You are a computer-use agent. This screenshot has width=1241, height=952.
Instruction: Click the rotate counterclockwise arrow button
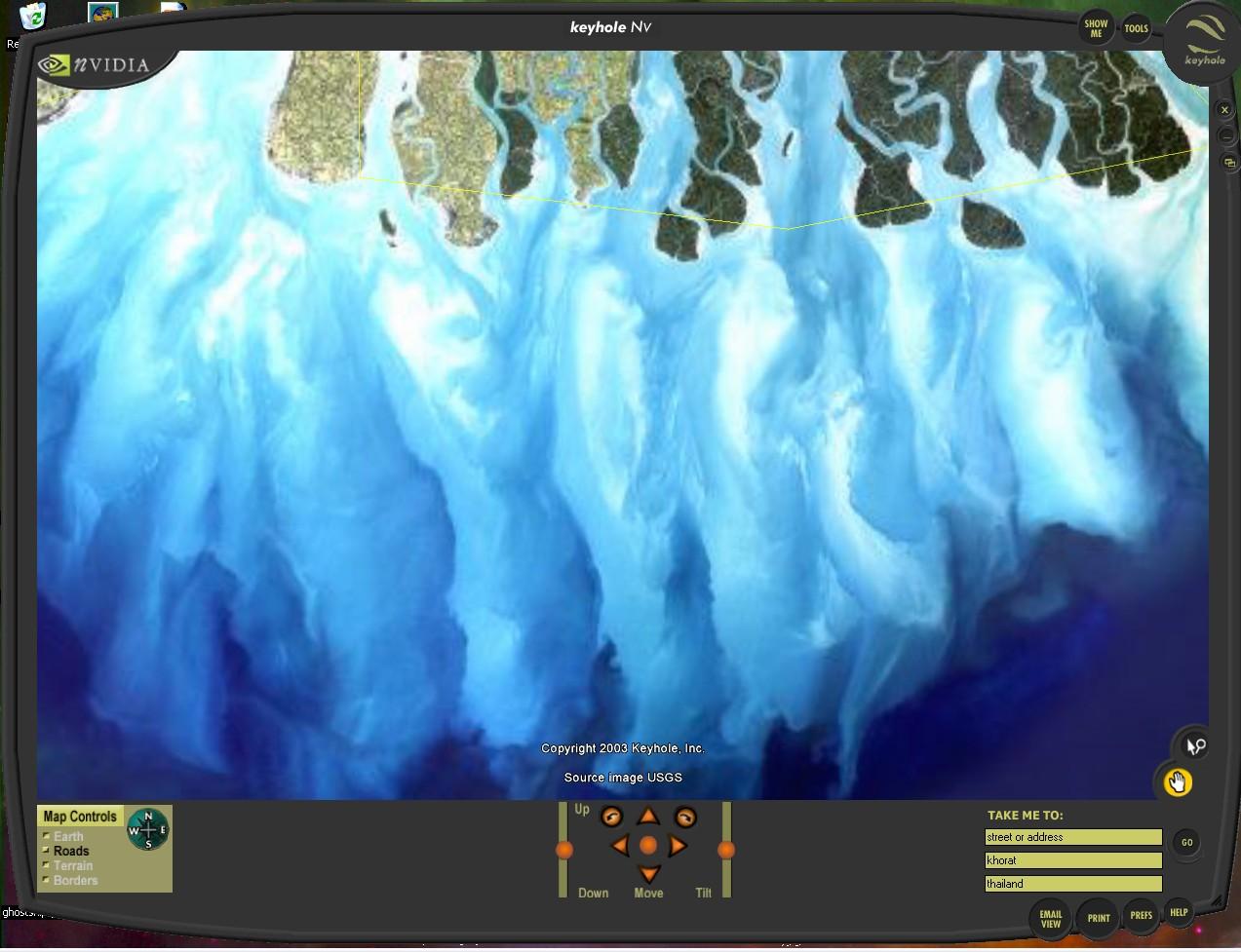612,818
